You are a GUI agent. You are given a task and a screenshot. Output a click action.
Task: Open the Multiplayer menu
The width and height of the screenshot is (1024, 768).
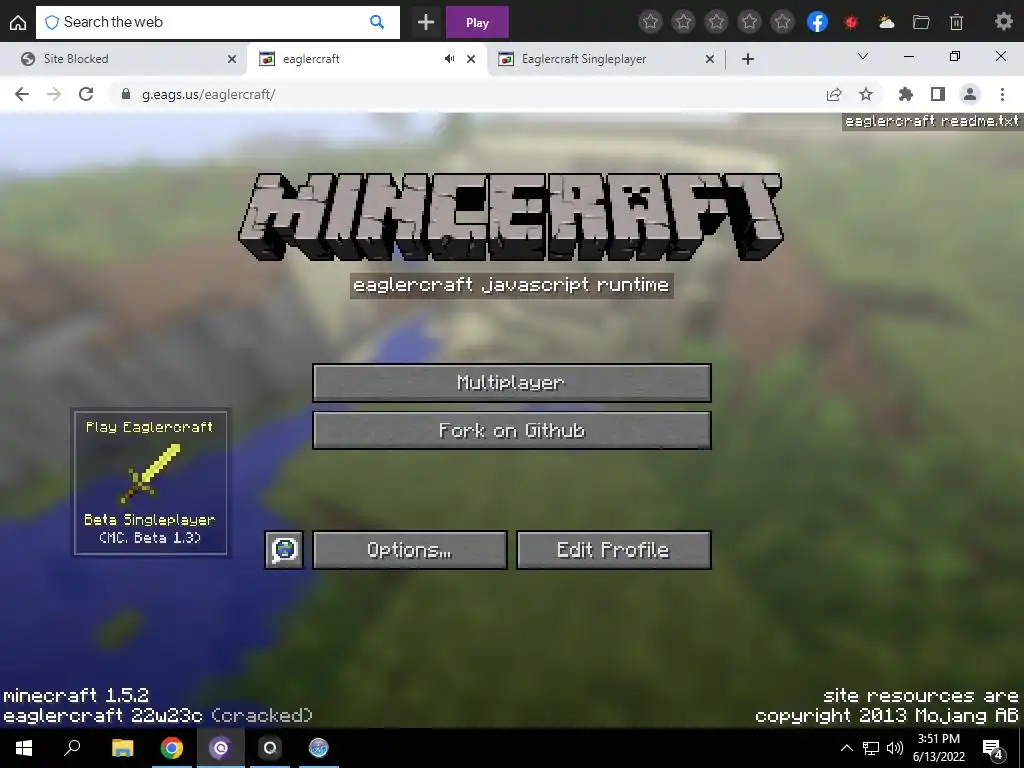pos(511,383)
